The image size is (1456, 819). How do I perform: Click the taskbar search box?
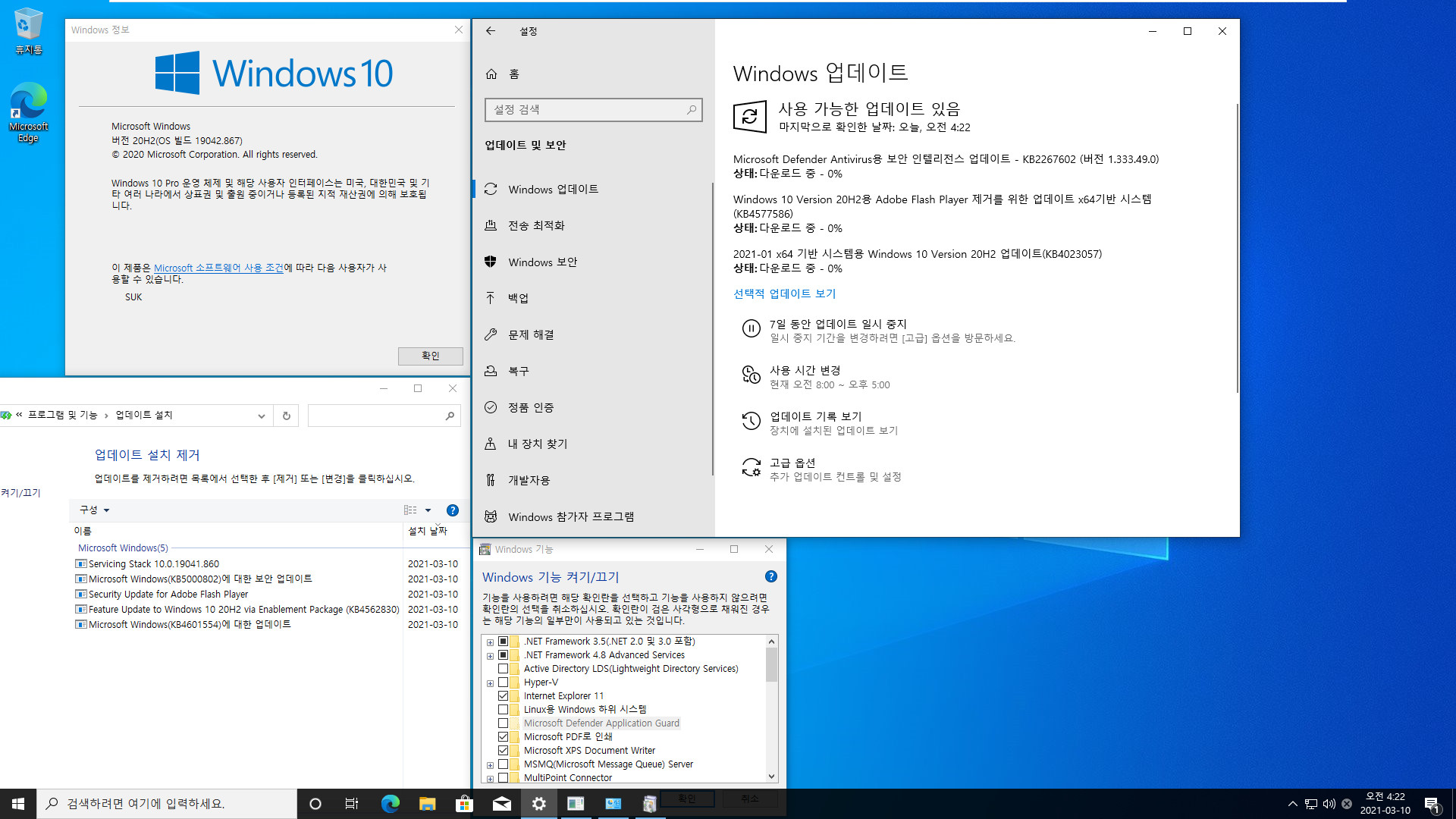click(167, 804)
